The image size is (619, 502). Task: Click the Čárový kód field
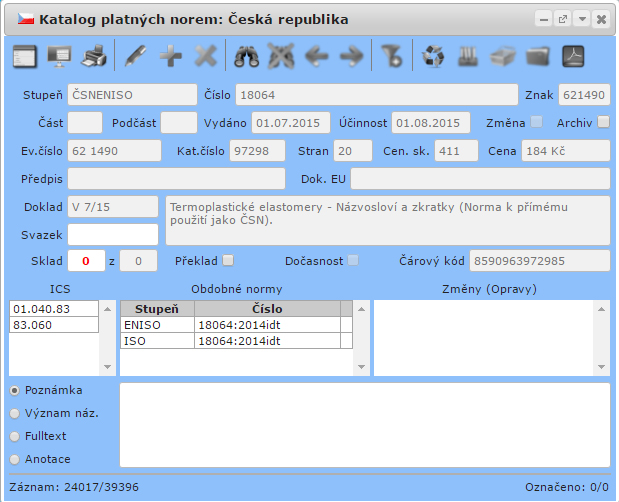click(540, 260)
